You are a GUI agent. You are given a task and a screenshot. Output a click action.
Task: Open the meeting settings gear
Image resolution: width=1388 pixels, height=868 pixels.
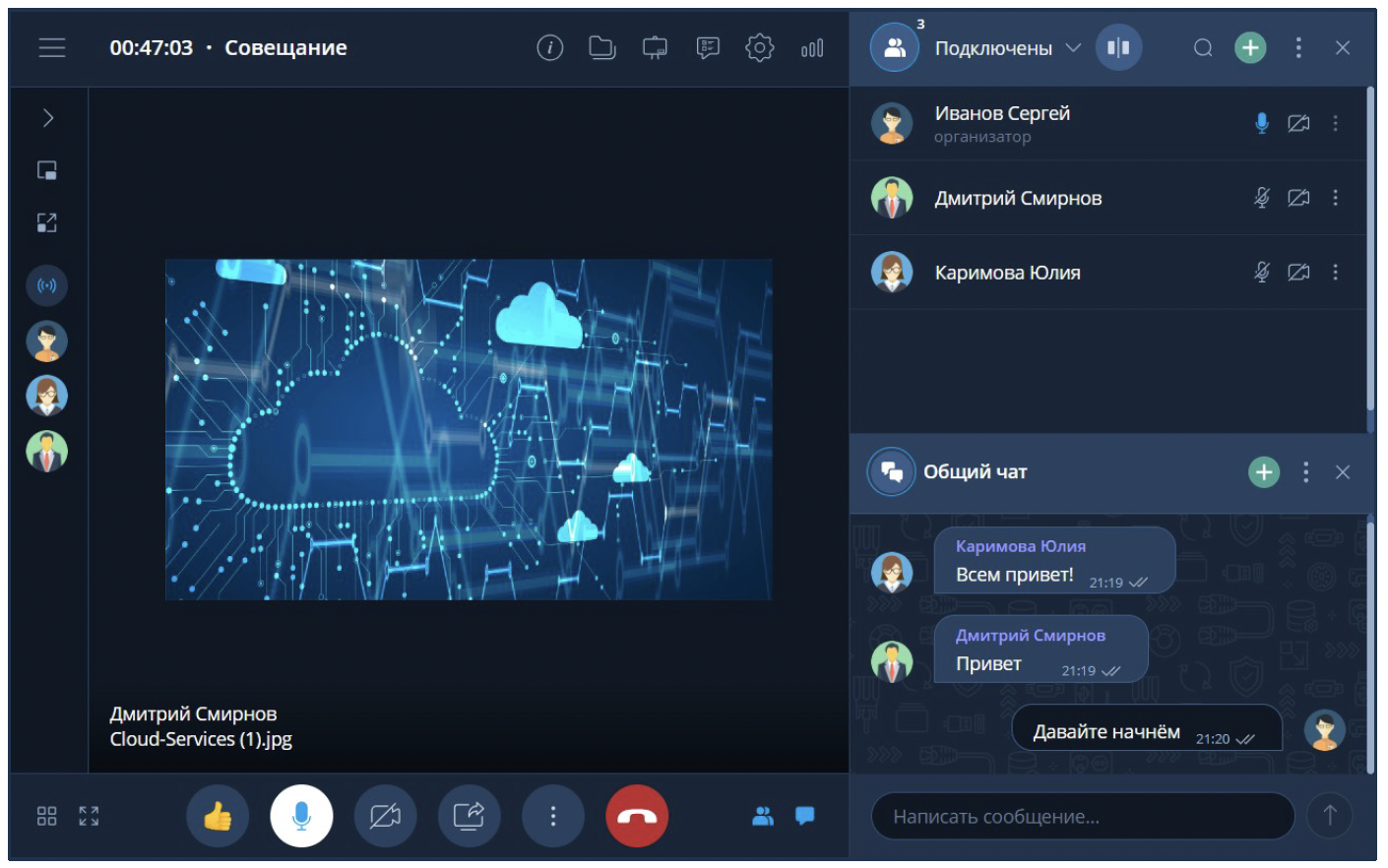coord(758,46)
